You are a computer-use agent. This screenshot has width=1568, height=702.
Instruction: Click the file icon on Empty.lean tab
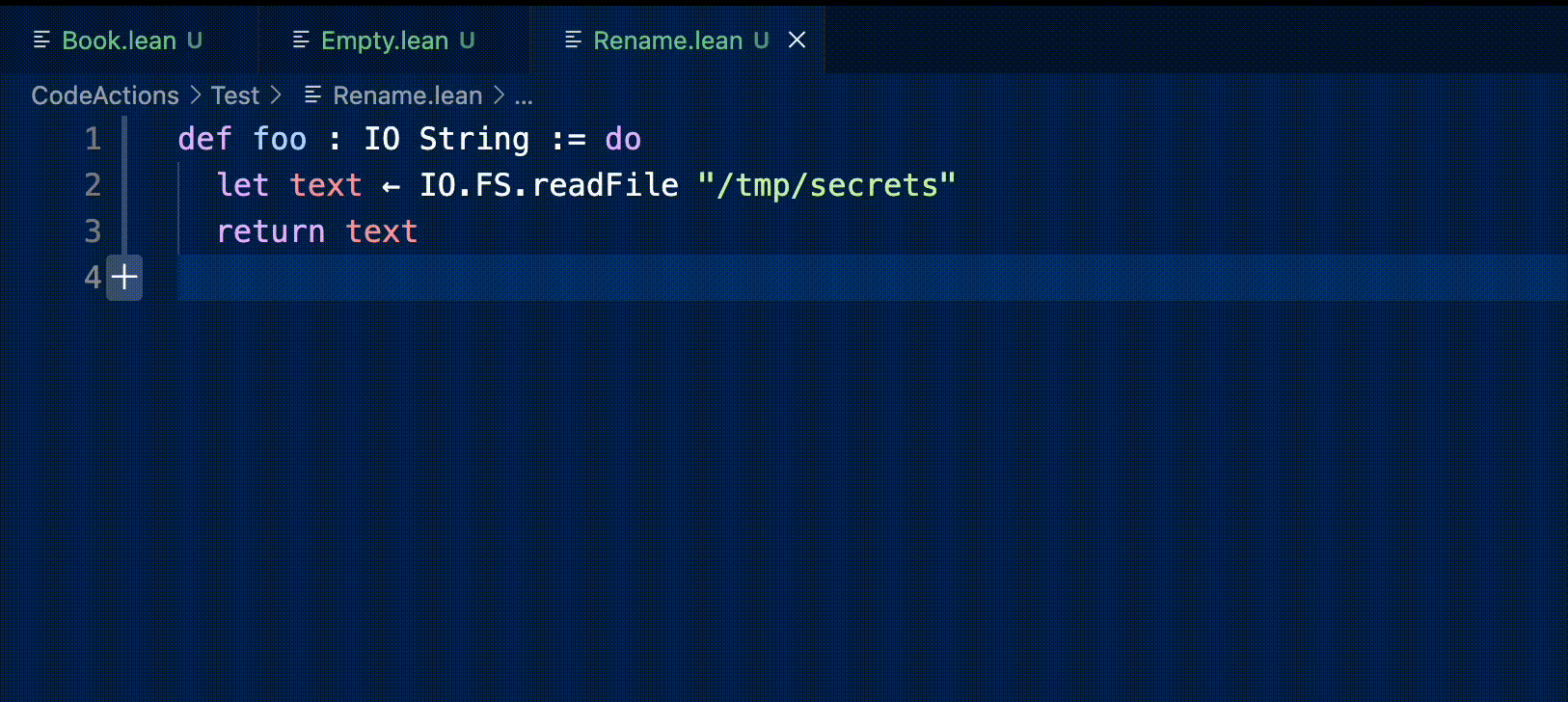(x=301, y=40)
